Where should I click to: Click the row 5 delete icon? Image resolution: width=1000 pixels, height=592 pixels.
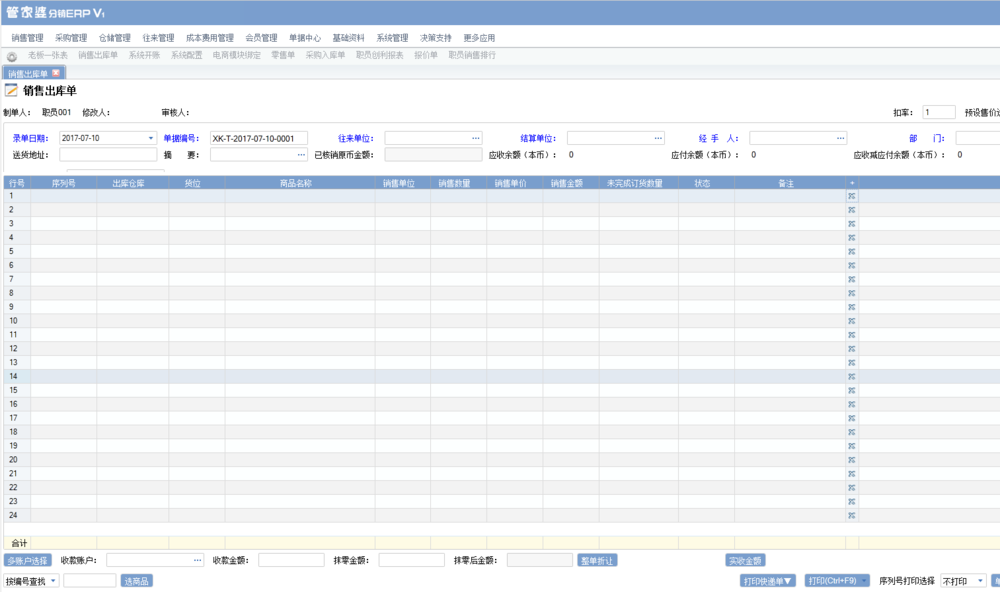pyautogui.click(x=851, y=251)
